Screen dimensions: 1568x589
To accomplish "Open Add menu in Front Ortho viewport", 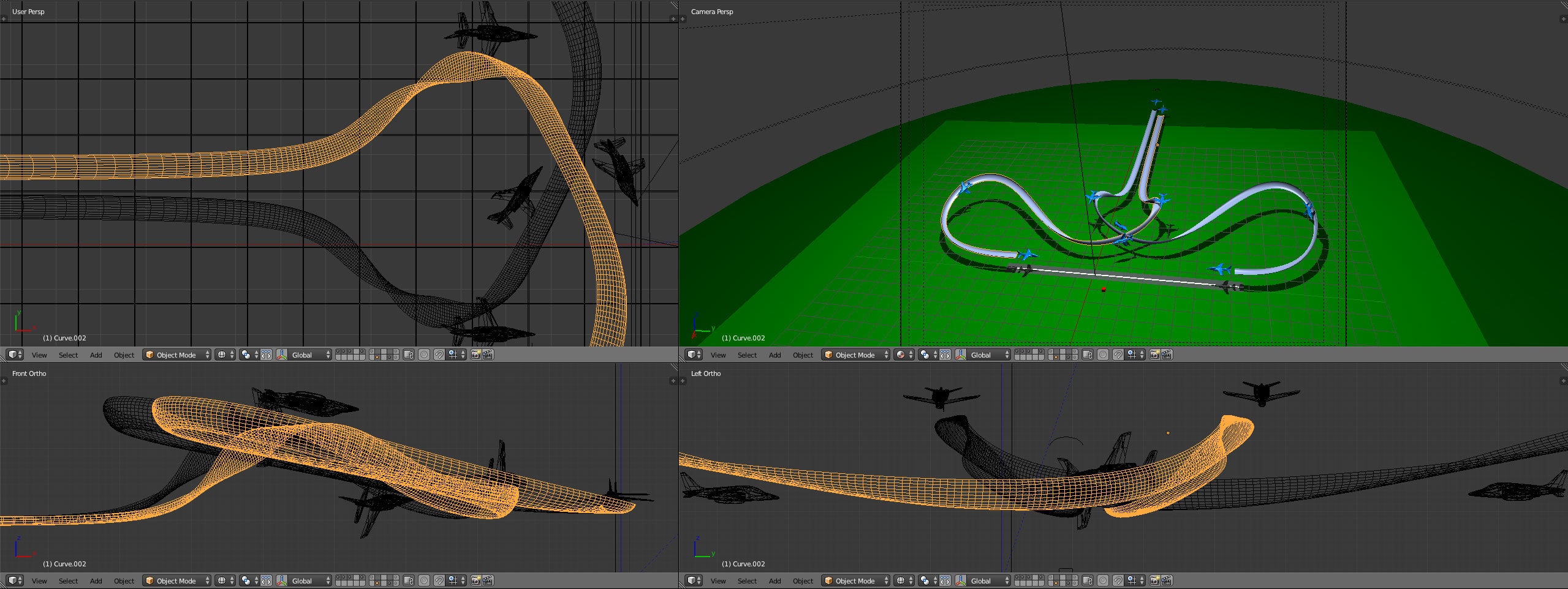I will [x=96, y=580].
